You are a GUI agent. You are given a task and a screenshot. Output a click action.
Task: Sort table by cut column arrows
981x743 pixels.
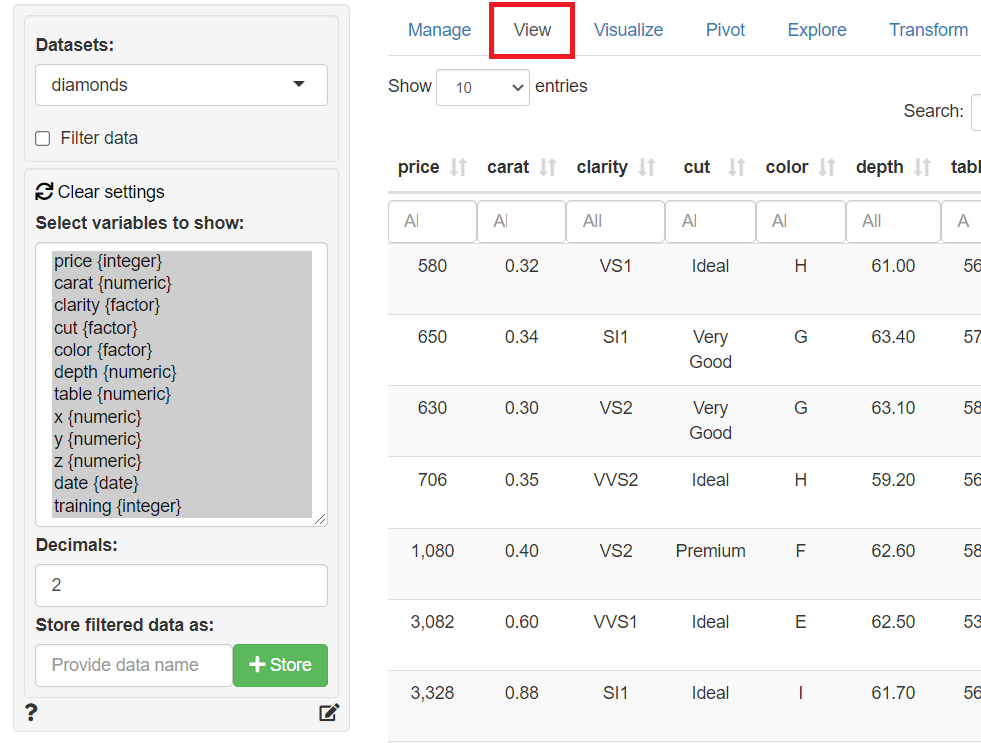click(737, 167)
